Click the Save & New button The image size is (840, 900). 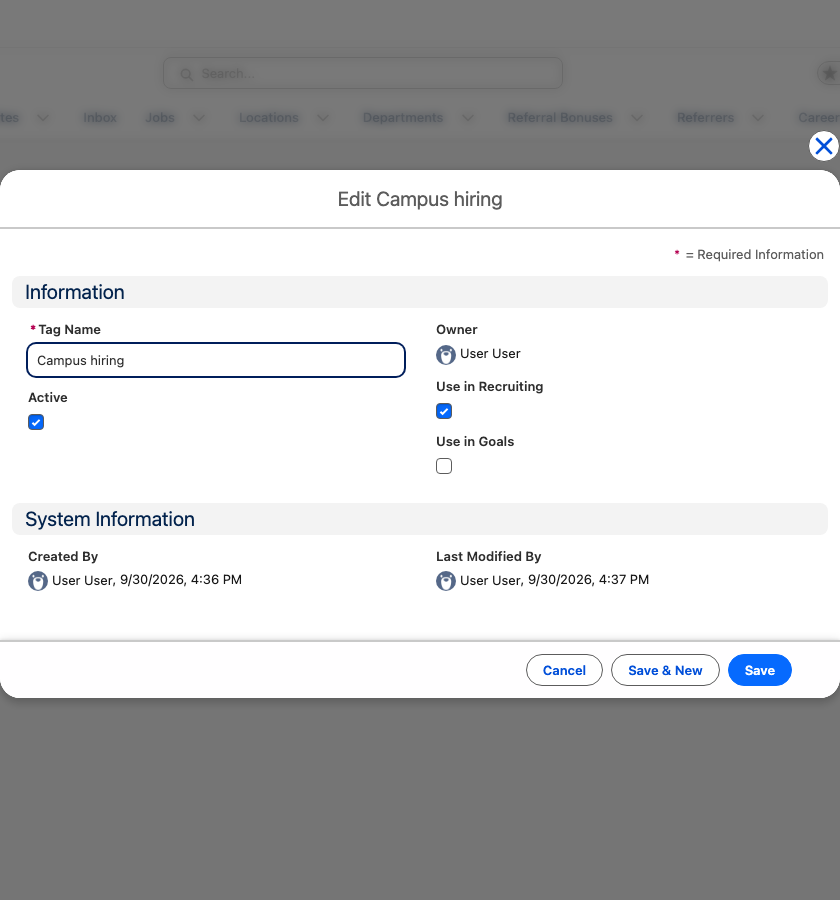pos(665,670)
